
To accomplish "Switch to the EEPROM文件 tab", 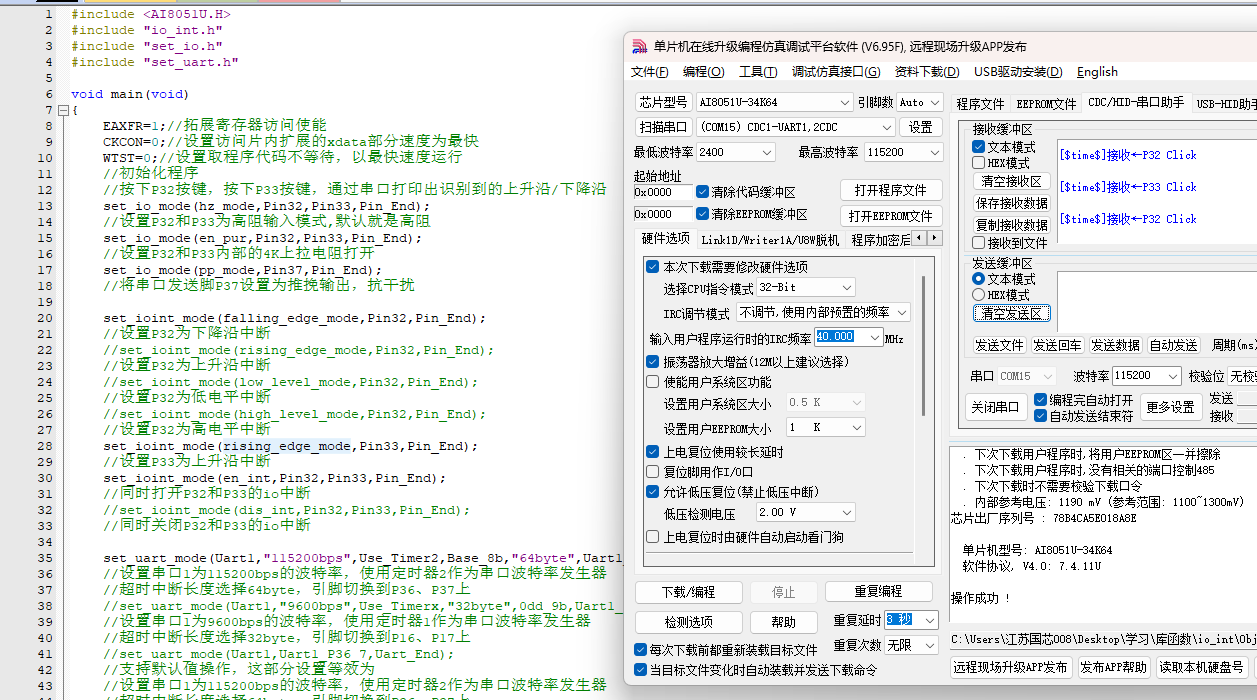I will coord(1046,104).
